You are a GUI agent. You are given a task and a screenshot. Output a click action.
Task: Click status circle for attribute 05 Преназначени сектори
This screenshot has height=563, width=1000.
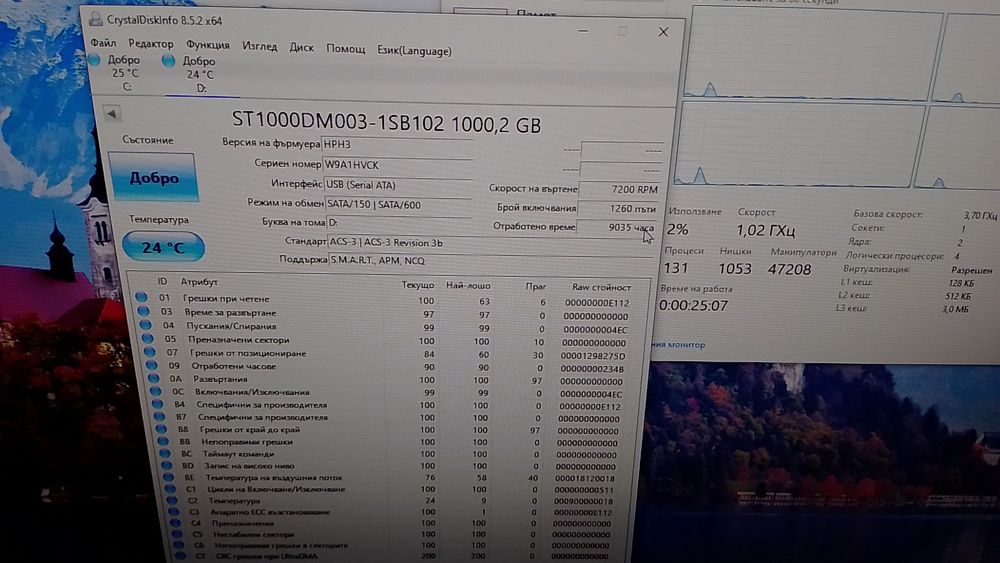(x=147, y=339)
